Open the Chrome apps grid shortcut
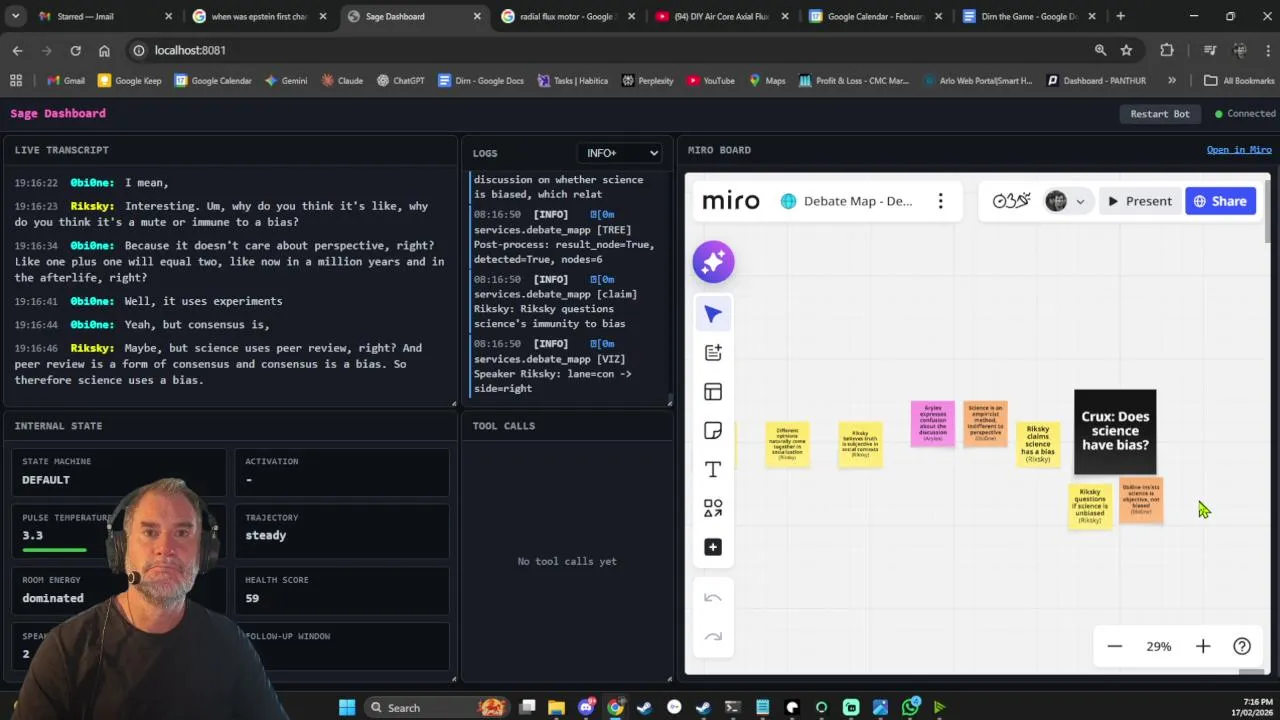The width and height of the screenshot is (1280, 720). click(x=16, y=80)
